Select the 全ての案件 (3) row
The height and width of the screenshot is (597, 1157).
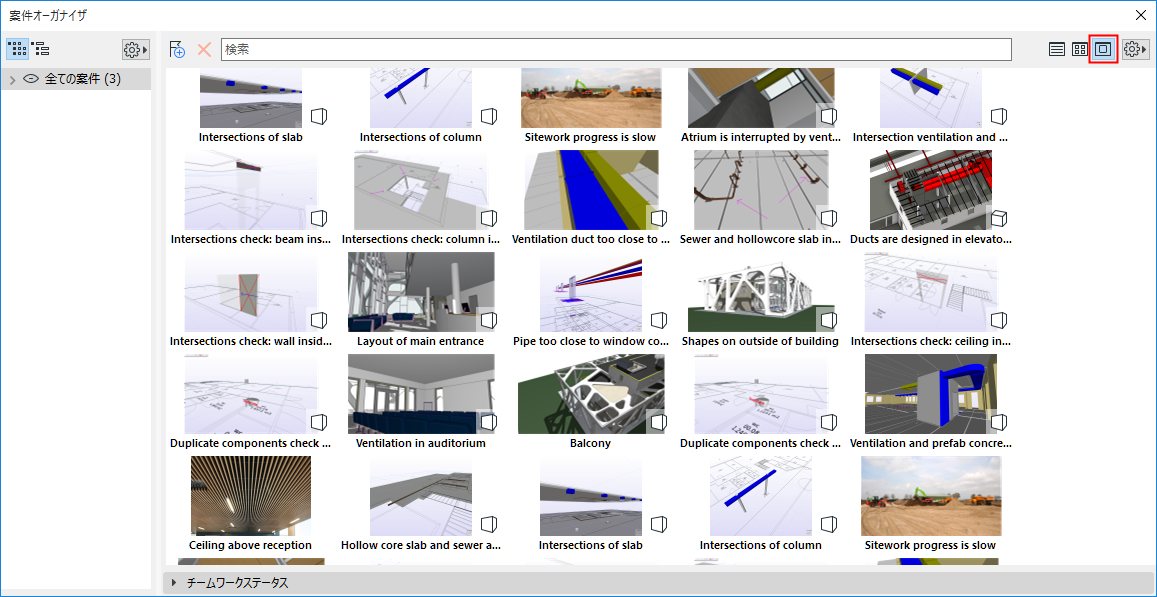[76, 79]
